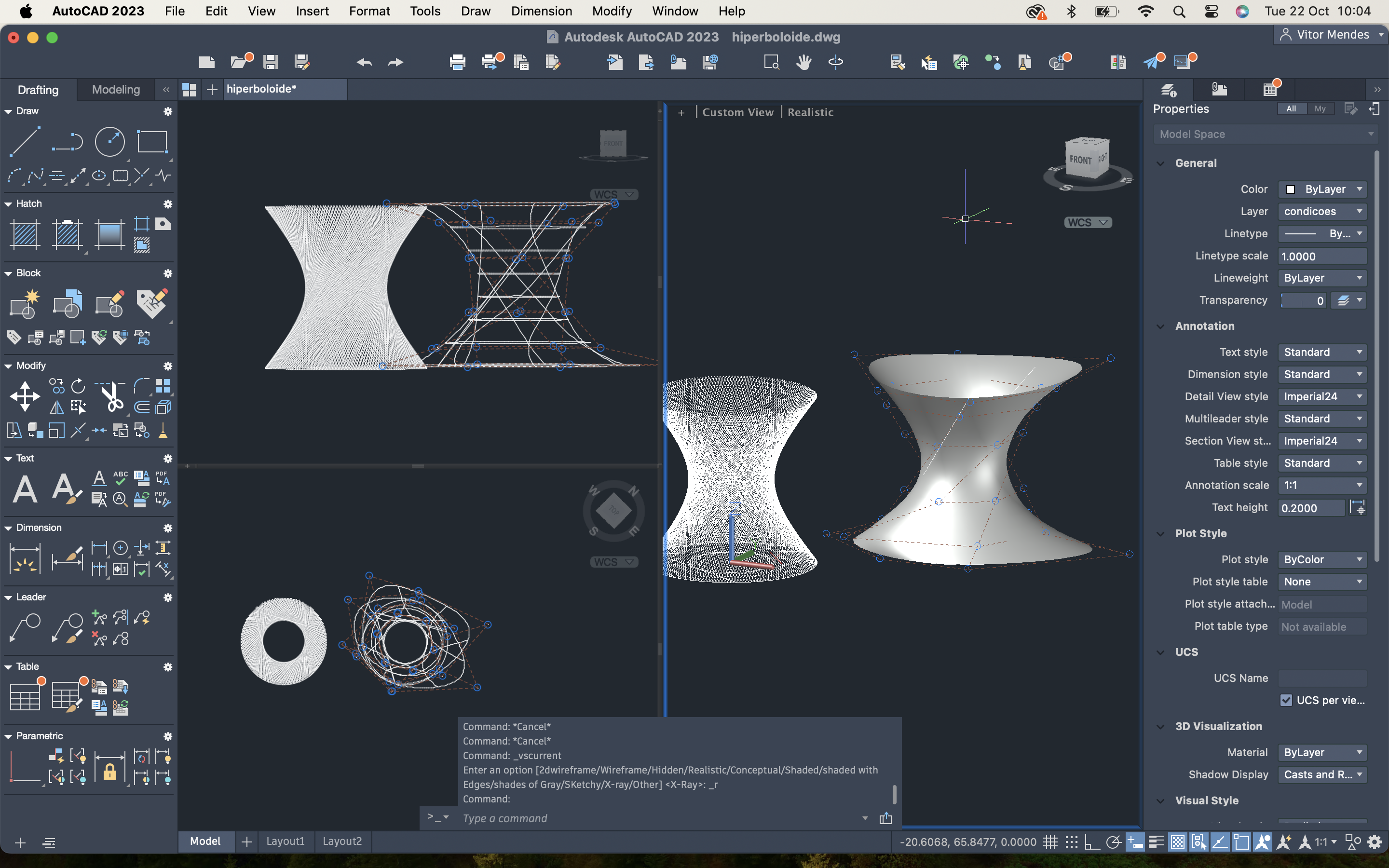Toggle lineweight display in status bar
This screenshot has width=1389, height=868.
[x=1156, y=842]
